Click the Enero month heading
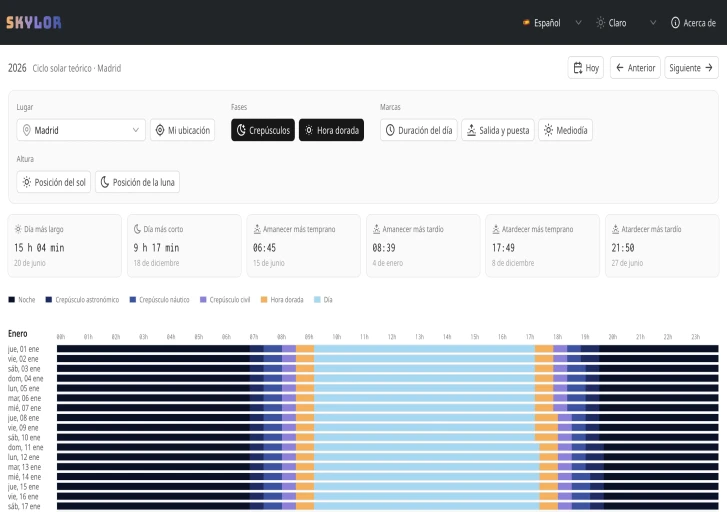This screenshot has width=727, height=512. pyautogui.click(x=18, y=334)
